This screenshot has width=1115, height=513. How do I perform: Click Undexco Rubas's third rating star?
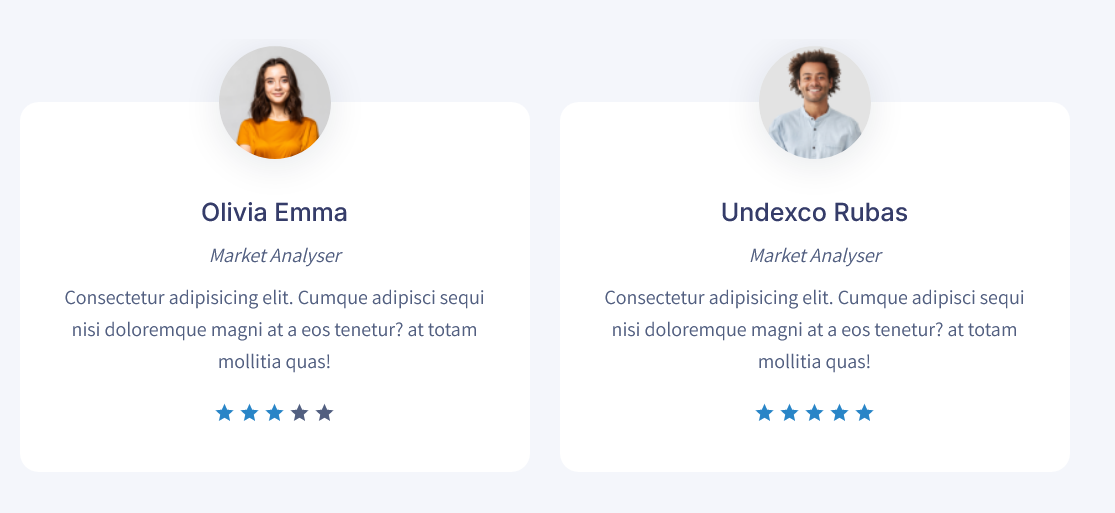[814, 413]
